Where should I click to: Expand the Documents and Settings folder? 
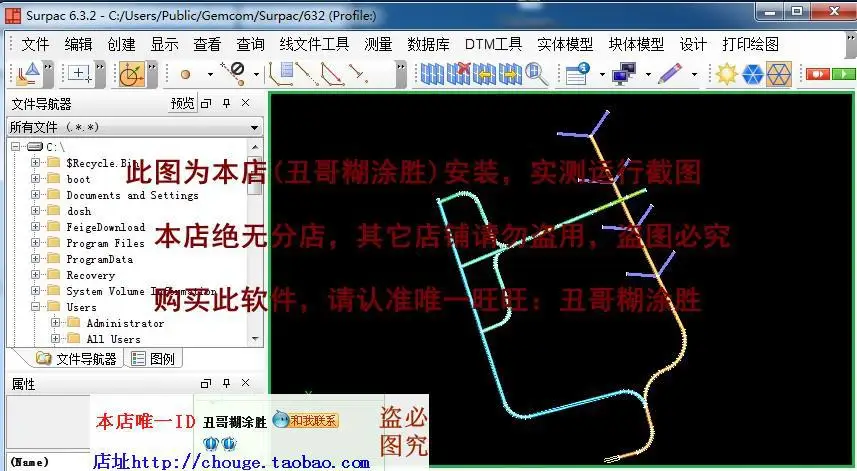click(x=36, y=195)
